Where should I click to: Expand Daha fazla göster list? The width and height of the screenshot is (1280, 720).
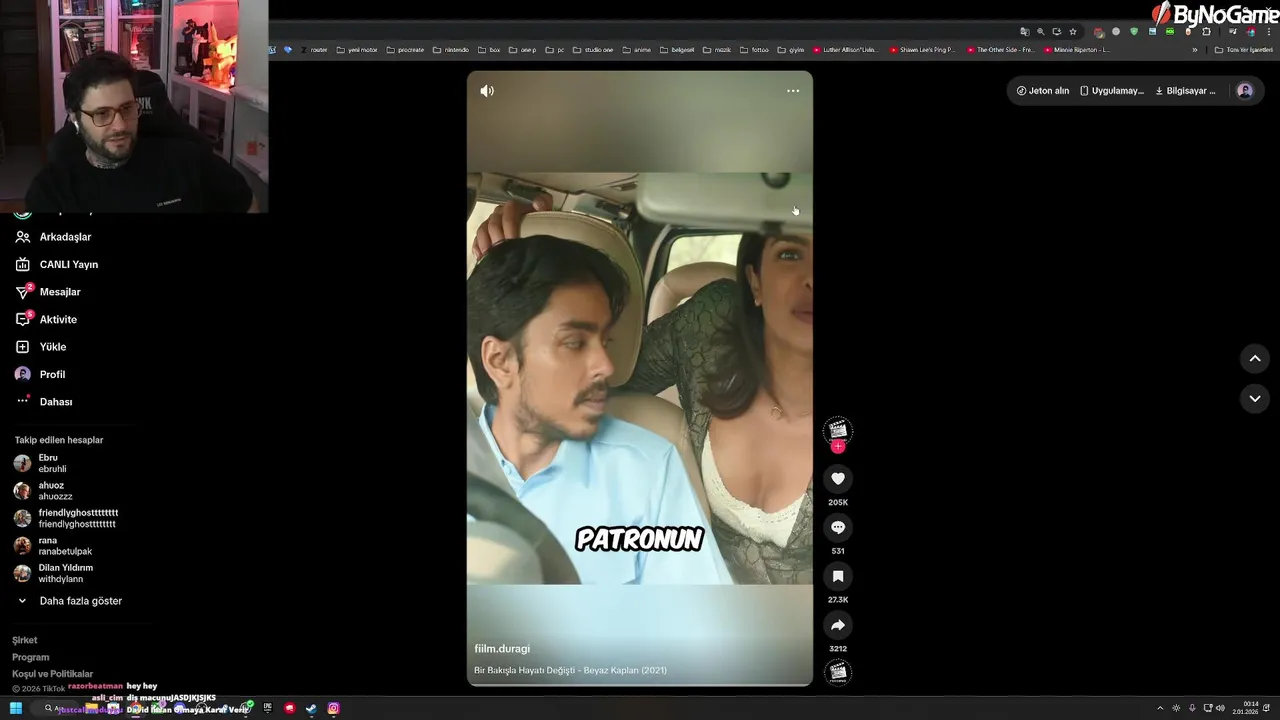click(x=68, y=601)
